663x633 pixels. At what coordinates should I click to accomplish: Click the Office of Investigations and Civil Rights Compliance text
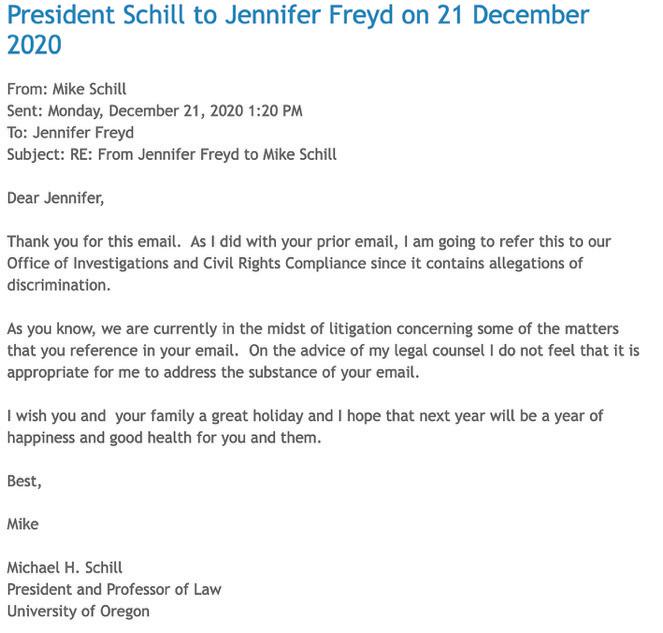(186, 263)
